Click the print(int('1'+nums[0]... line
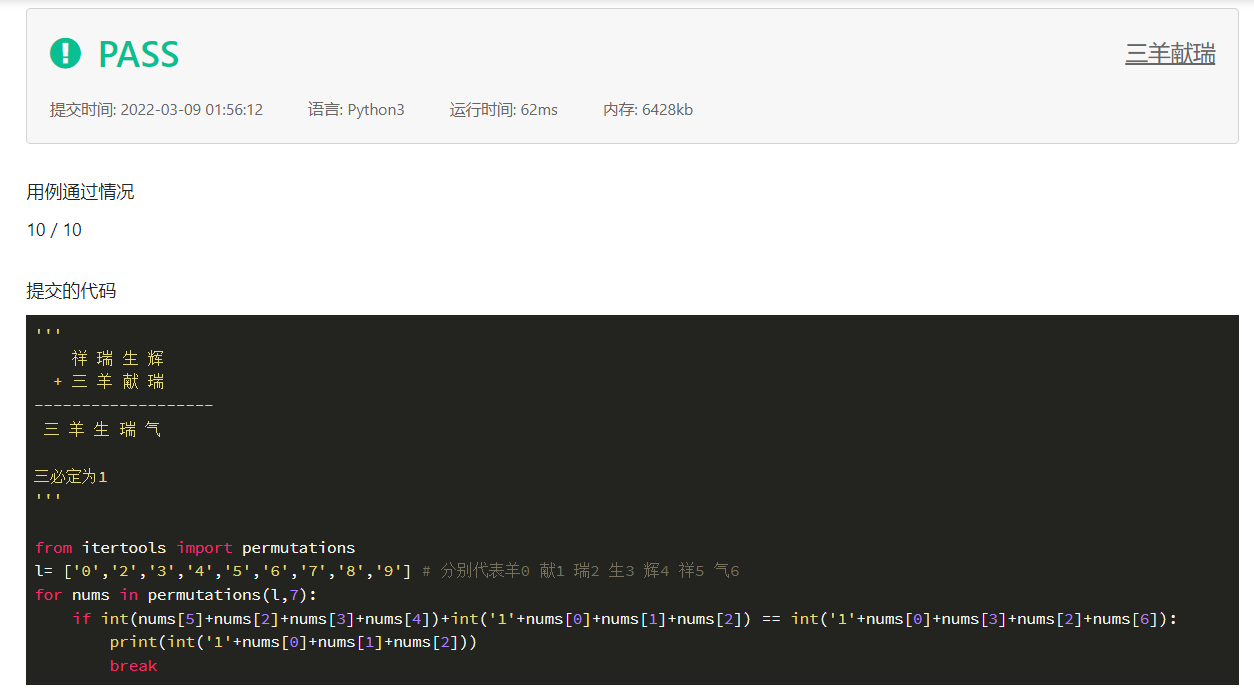 [293, 642]
